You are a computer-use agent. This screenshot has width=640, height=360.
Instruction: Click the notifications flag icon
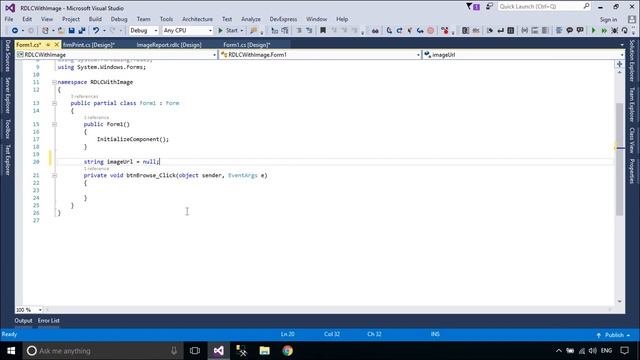(x=473, y=7)
